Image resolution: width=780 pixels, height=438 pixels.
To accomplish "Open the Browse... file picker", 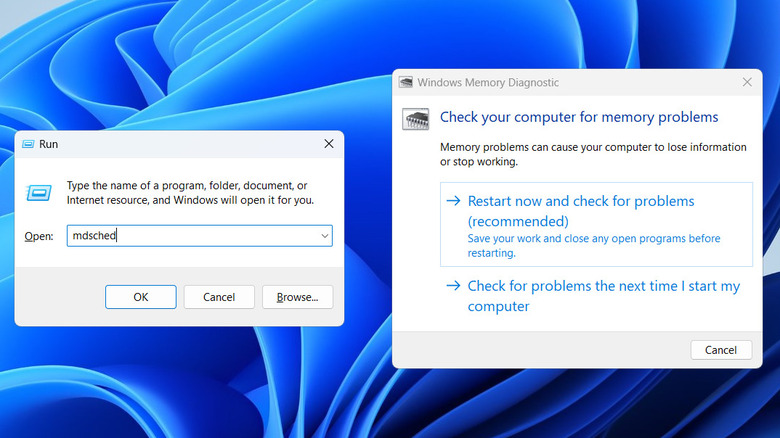I will pos(297,297).
